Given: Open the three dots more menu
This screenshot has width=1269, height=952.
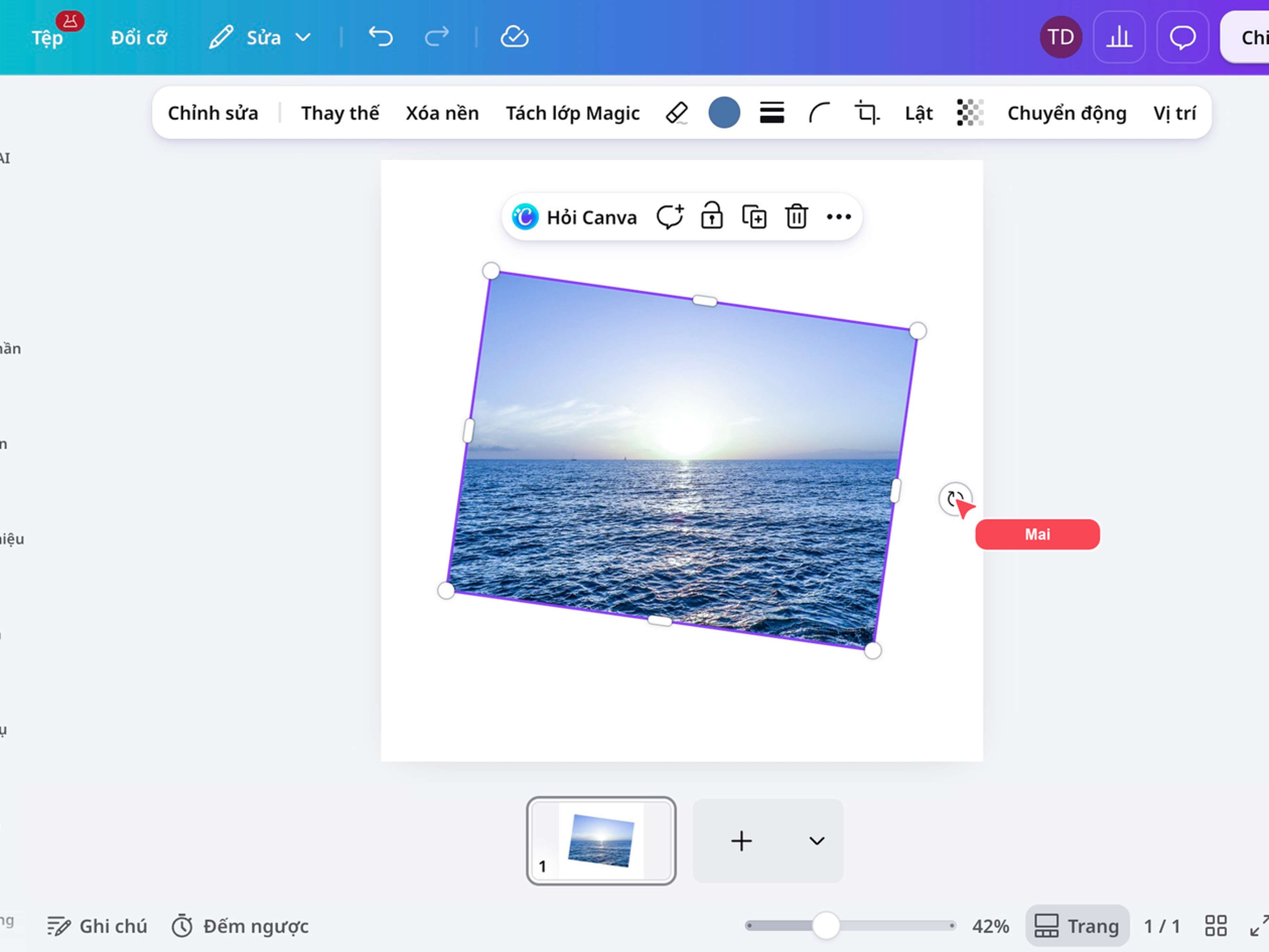Looking at the screenshot, I should 838,217.
